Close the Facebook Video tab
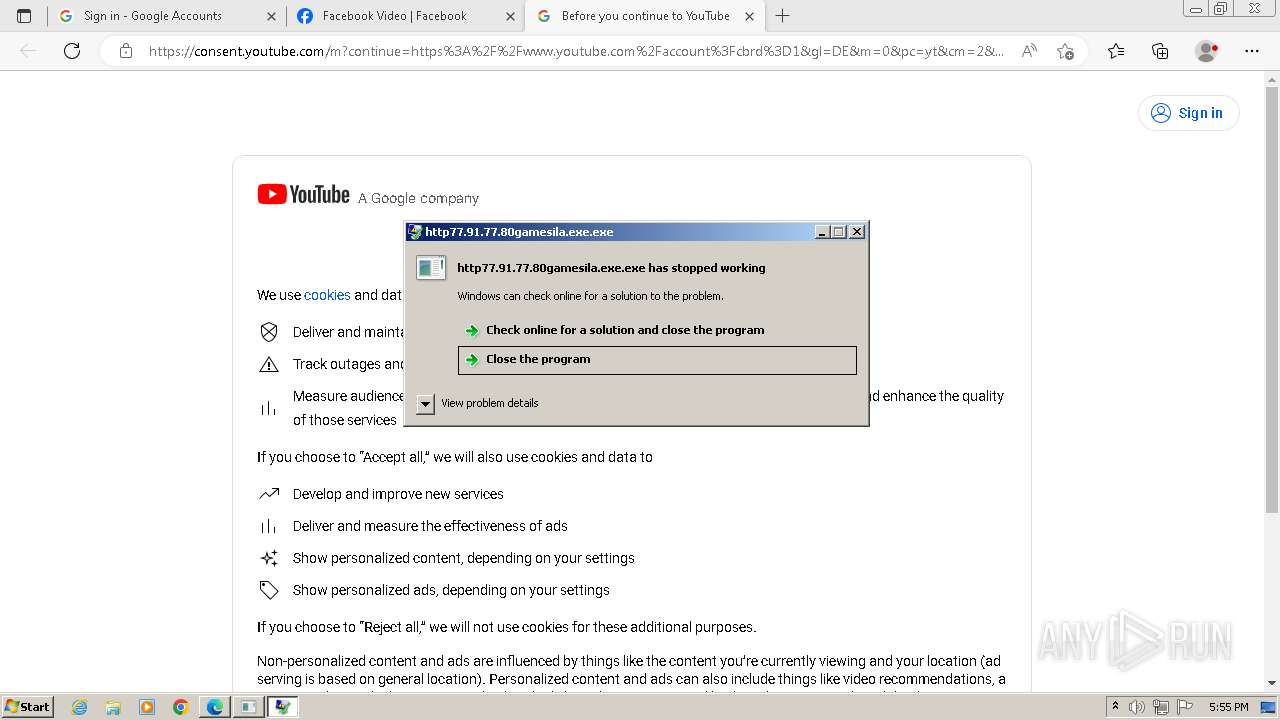Image resolution: width=1280 pixels, height=720 pixels. (510, 16)
